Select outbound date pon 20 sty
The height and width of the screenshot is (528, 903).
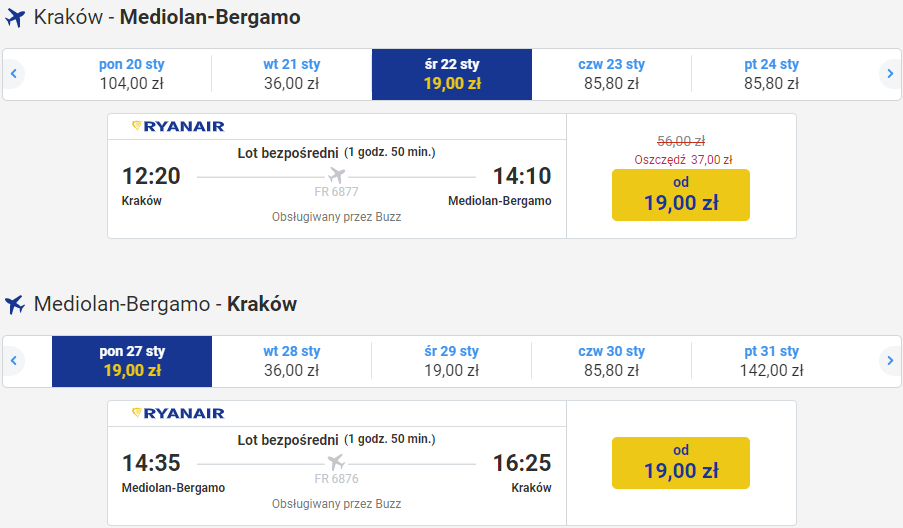click(x=132, y=74)
